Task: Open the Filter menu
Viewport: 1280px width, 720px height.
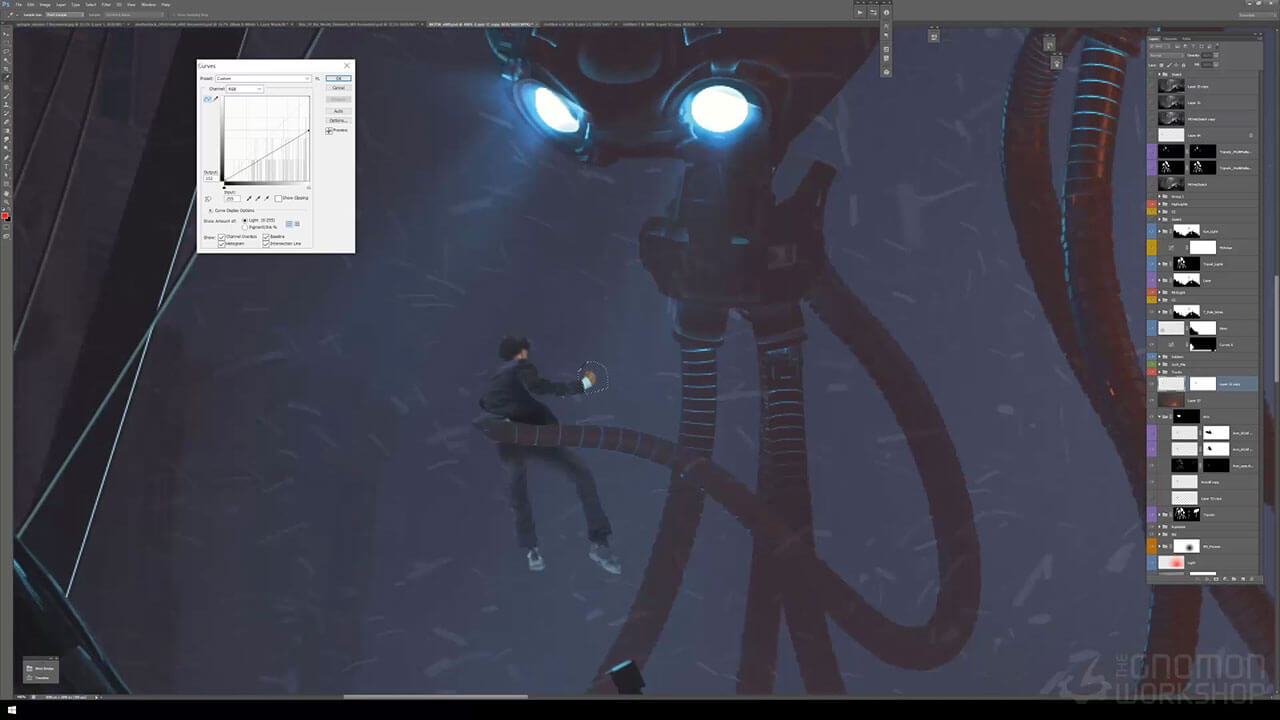Action: [106, 4]
